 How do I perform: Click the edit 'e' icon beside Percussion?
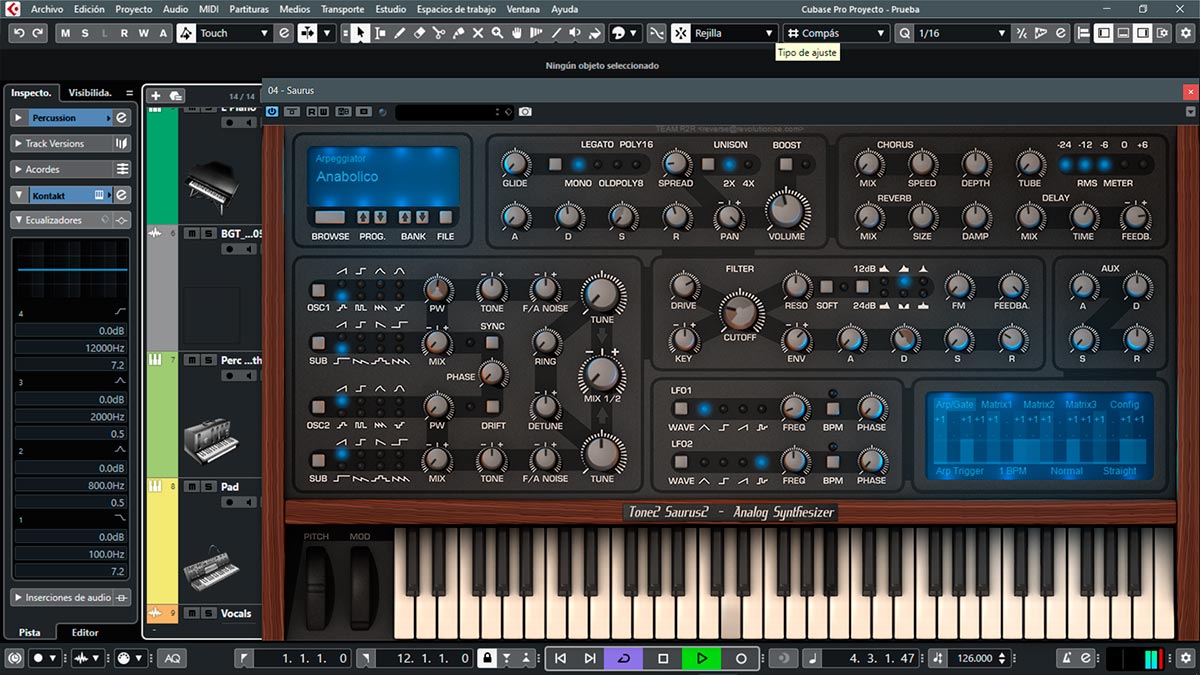(122, 117)
